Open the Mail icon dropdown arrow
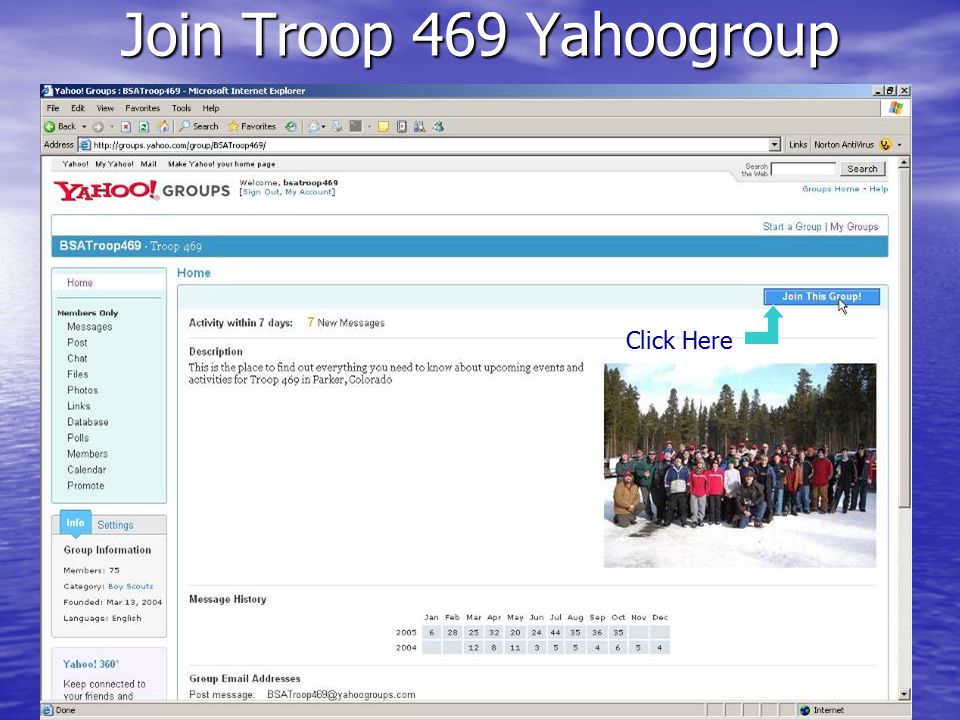Screen dimensions: 960x720 [323, 127]
